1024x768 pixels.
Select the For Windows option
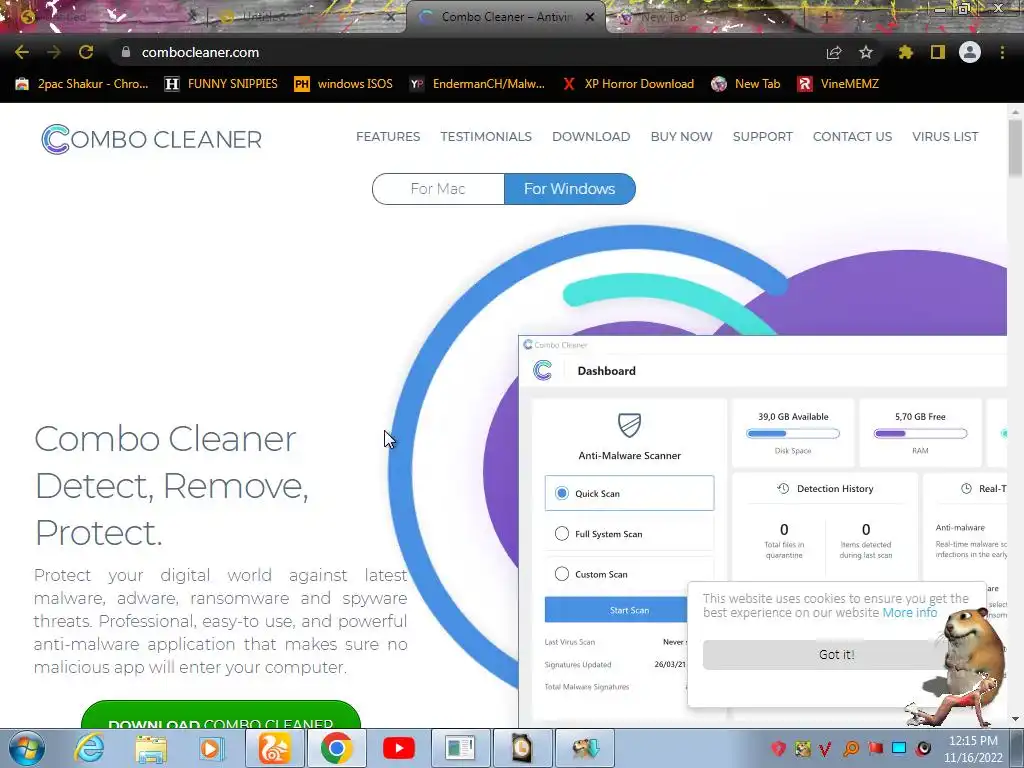(569, 189)
